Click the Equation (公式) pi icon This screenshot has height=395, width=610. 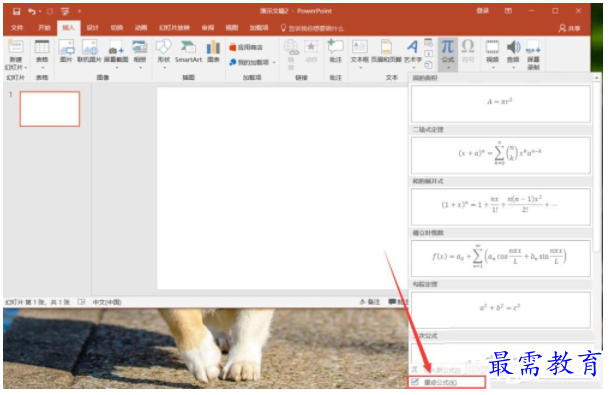click(447, 47)
